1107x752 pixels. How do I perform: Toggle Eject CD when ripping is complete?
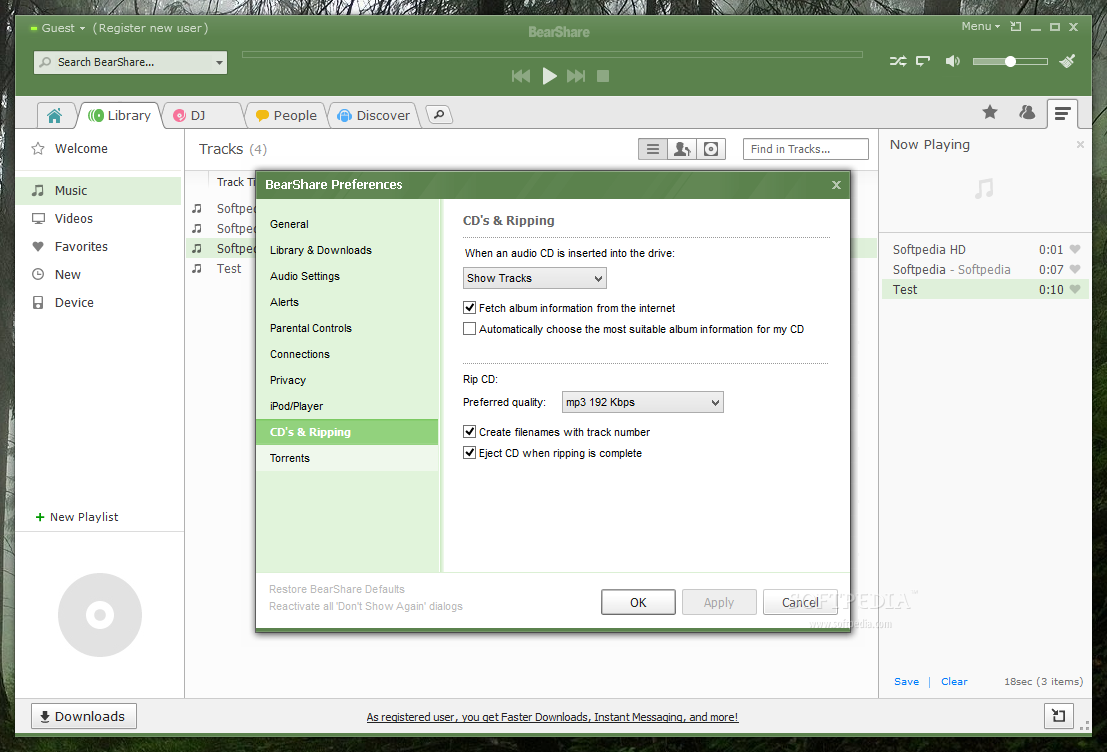(469, 453)
